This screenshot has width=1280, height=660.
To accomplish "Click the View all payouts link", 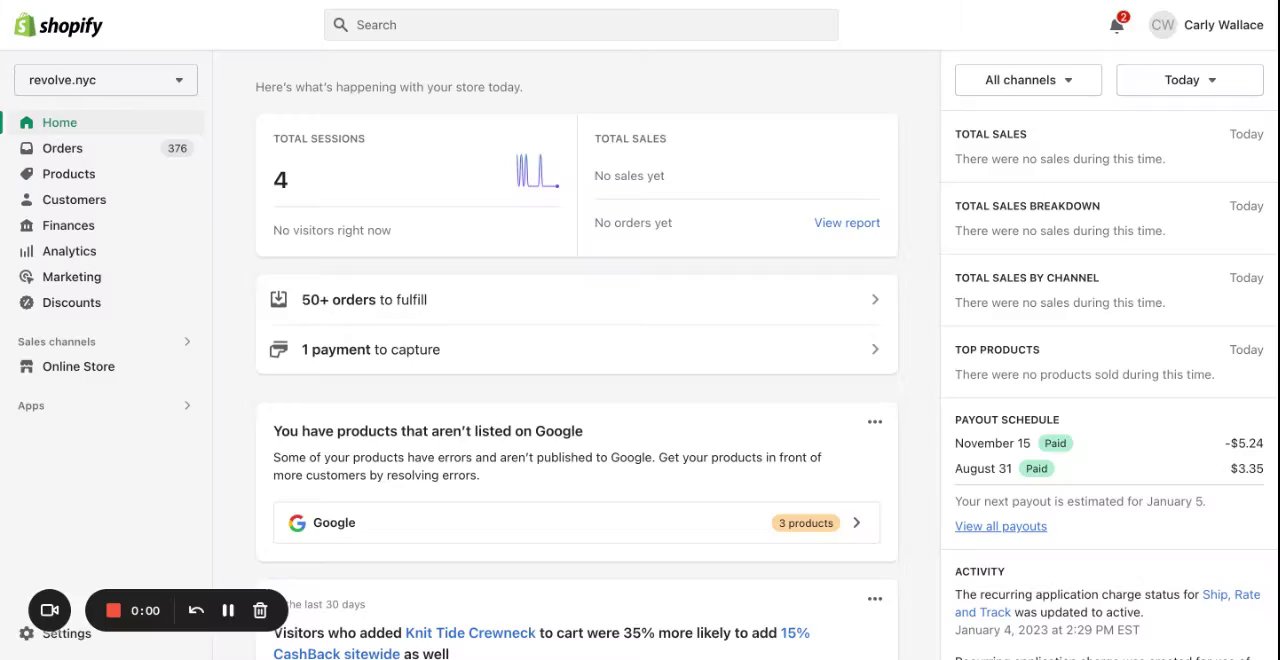I will coord(1001,526).
